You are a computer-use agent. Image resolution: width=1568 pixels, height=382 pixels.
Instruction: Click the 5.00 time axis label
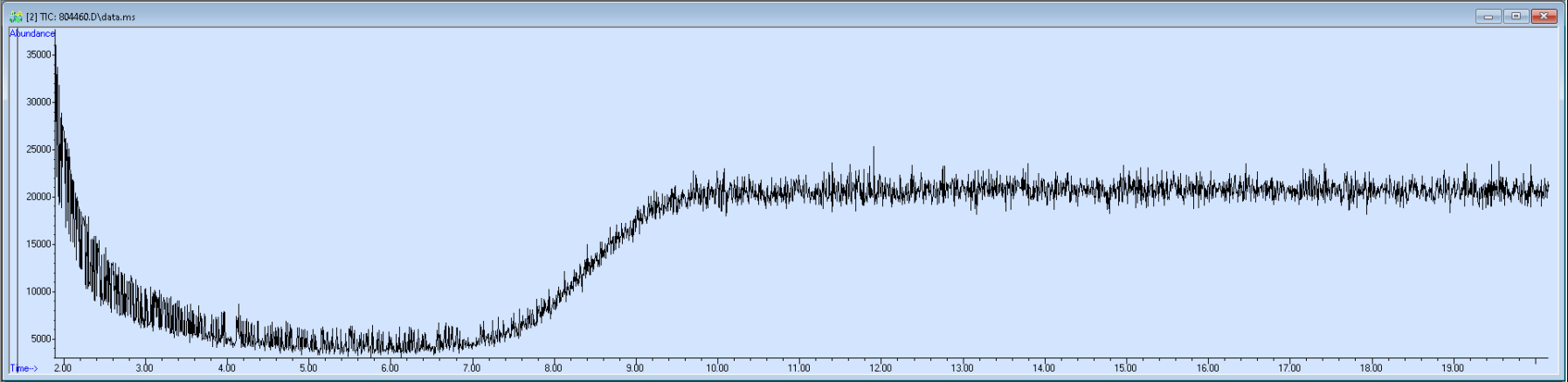308,369
